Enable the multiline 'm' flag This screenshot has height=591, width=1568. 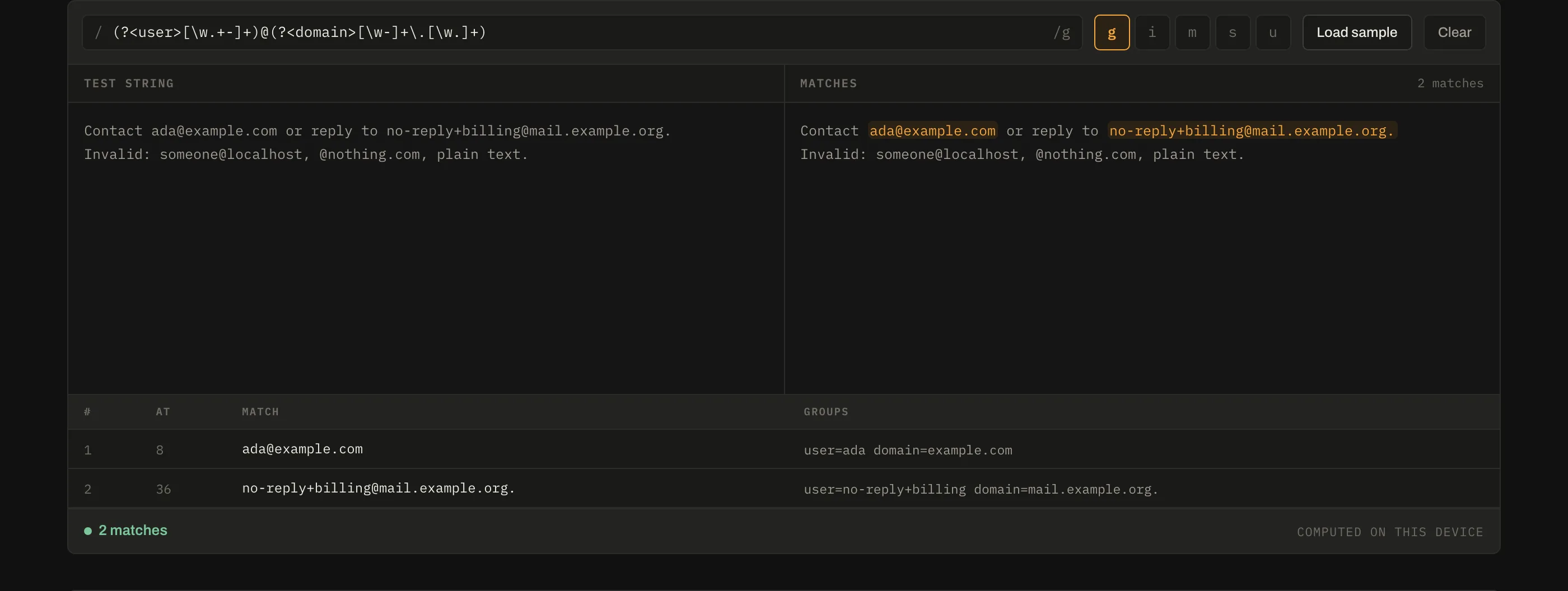tap(1192, 32)
